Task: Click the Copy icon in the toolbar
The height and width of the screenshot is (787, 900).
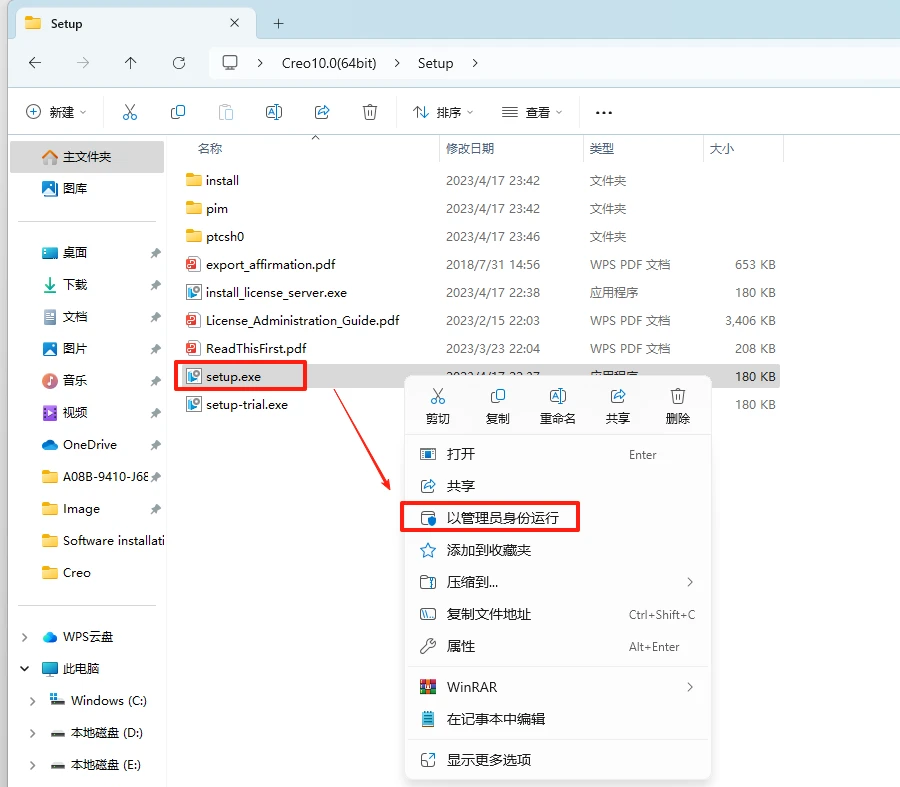Action: pyautogui.click(x=177, y=112)
